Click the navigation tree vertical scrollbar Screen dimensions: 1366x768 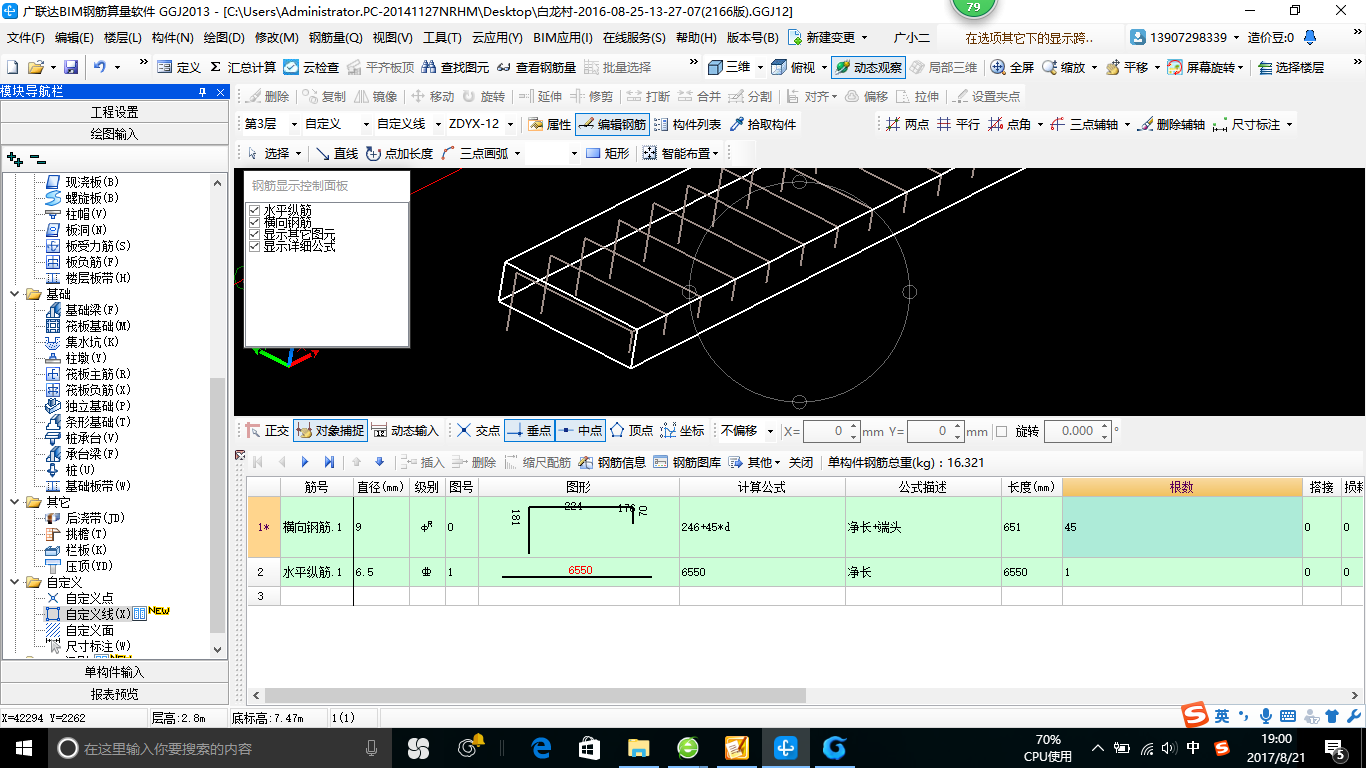click(x=218, y=505)
